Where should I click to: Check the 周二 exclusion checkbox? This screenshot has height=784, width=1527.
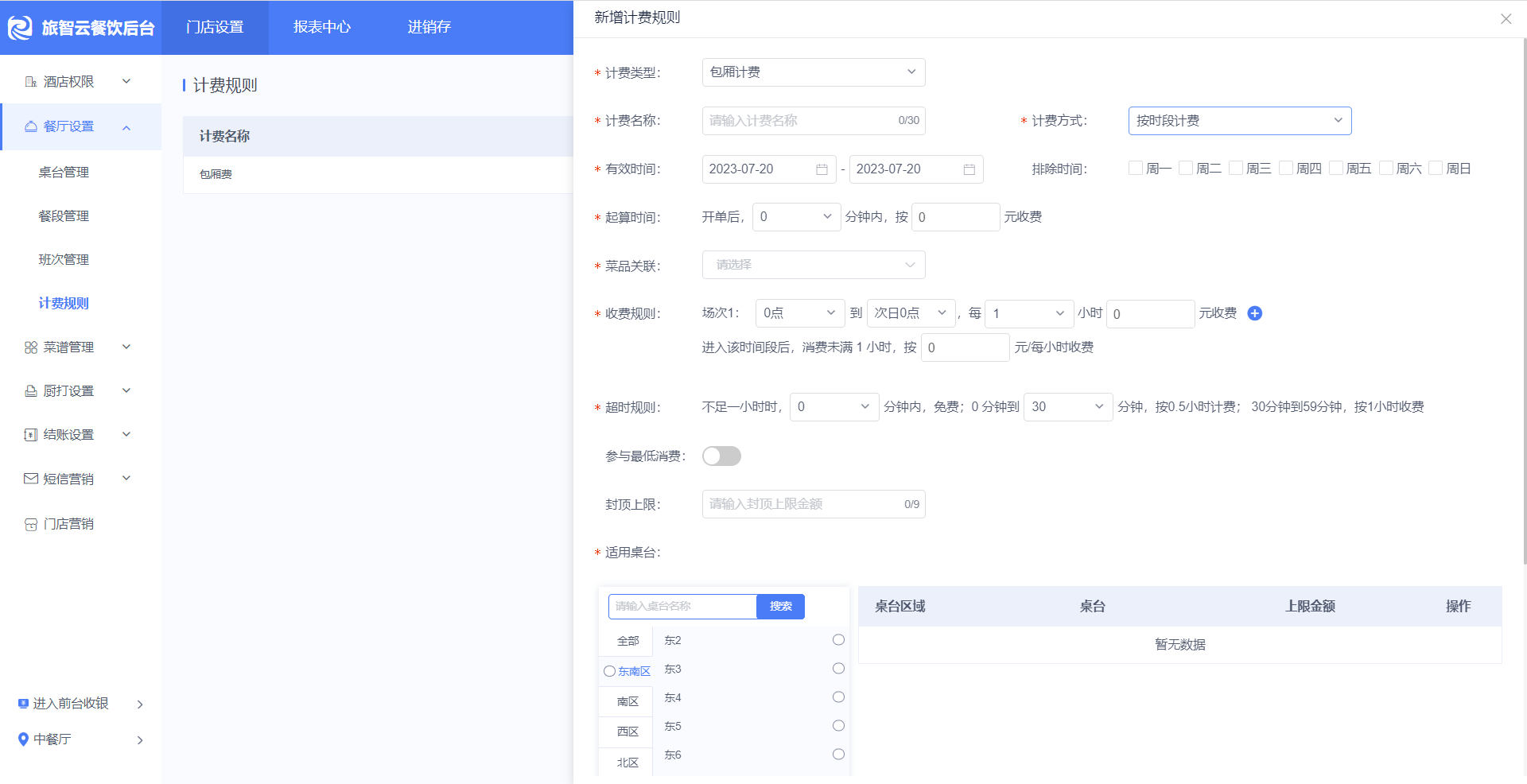(x=1185, y=168)
